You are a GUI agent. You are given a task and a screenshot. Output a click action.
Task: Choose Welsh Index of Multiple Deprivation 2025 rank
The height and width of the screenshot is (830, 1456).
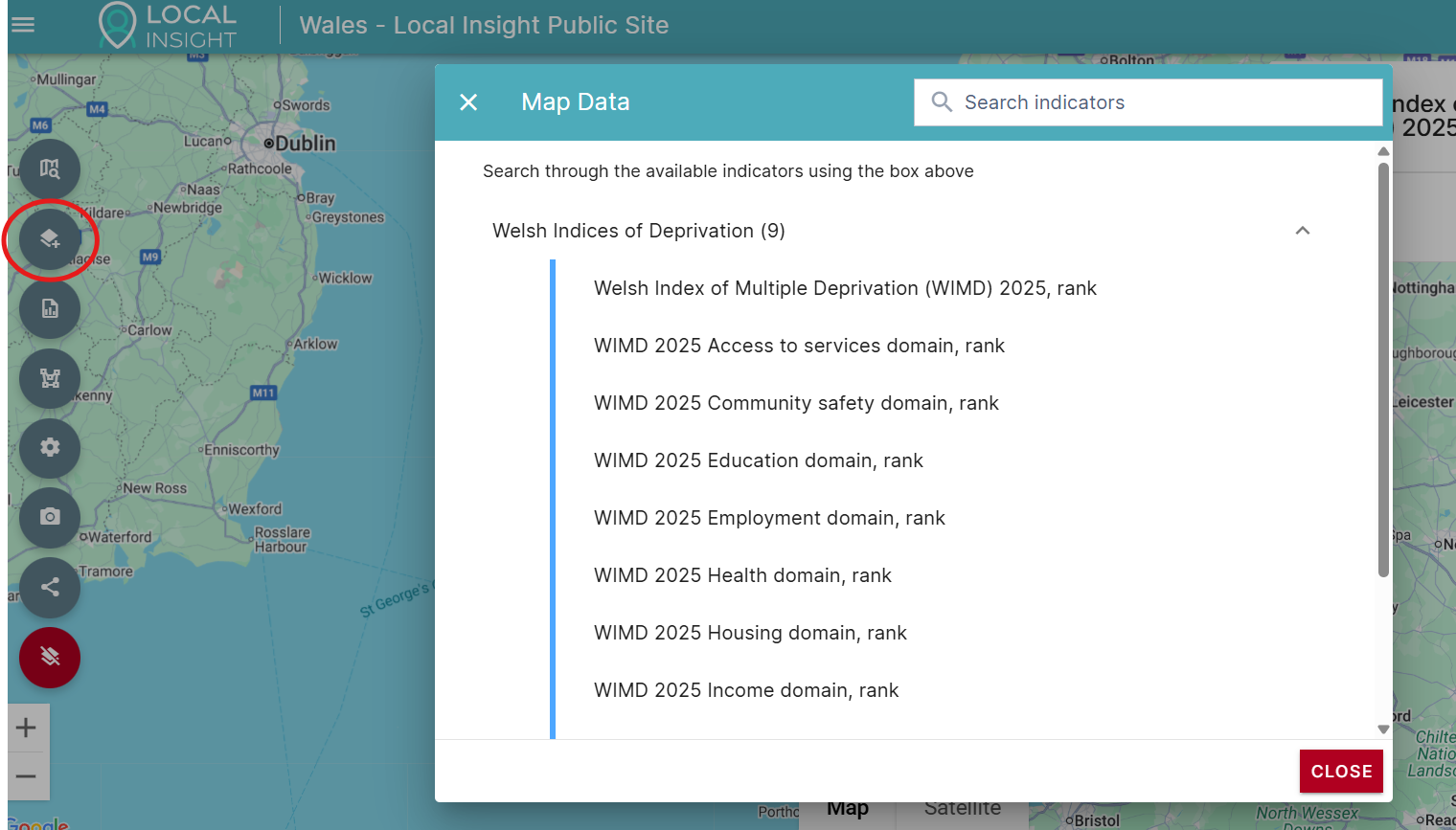tap(845, 288)
